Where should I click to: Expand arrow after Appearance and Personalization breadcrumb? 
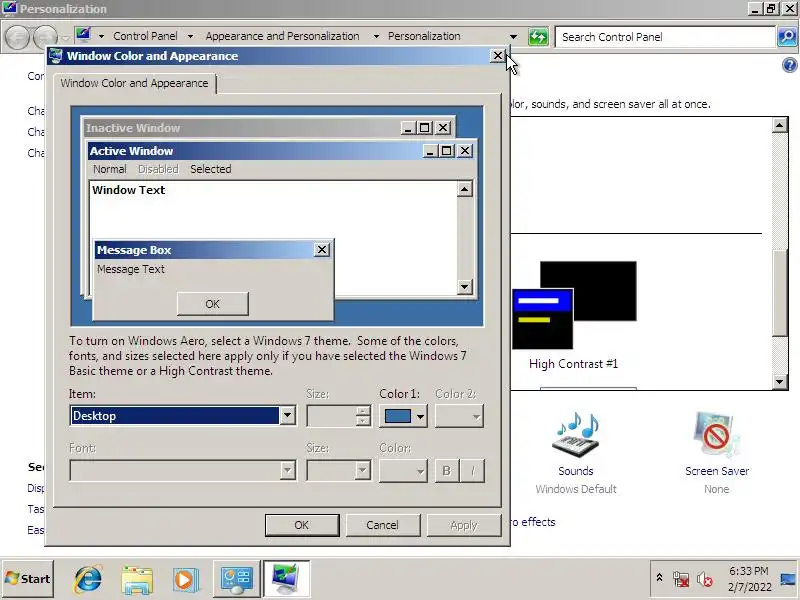pos(376,36)
